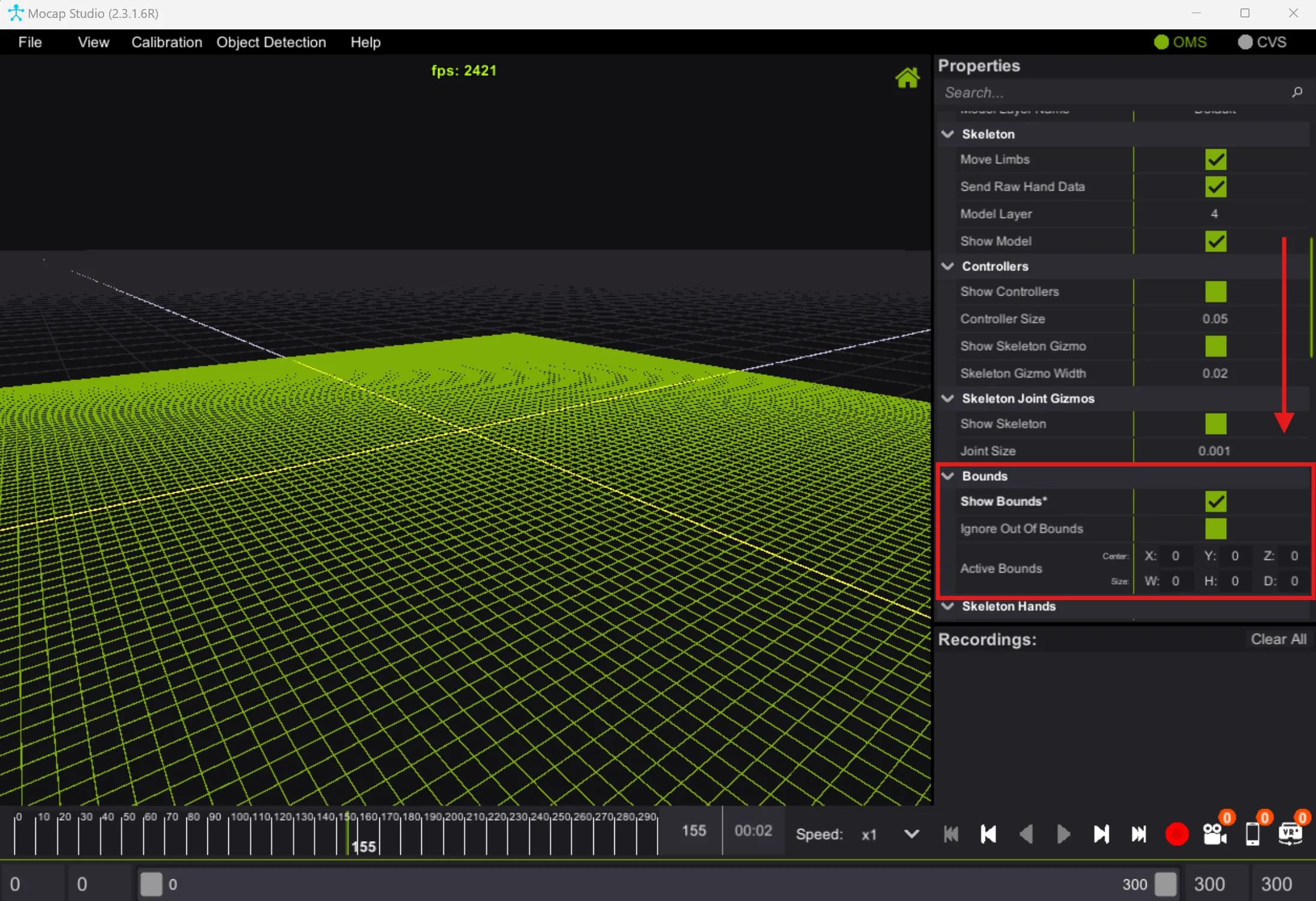Open the Object Detection menu
This screenshot has height=901, width=1316.
271,42
